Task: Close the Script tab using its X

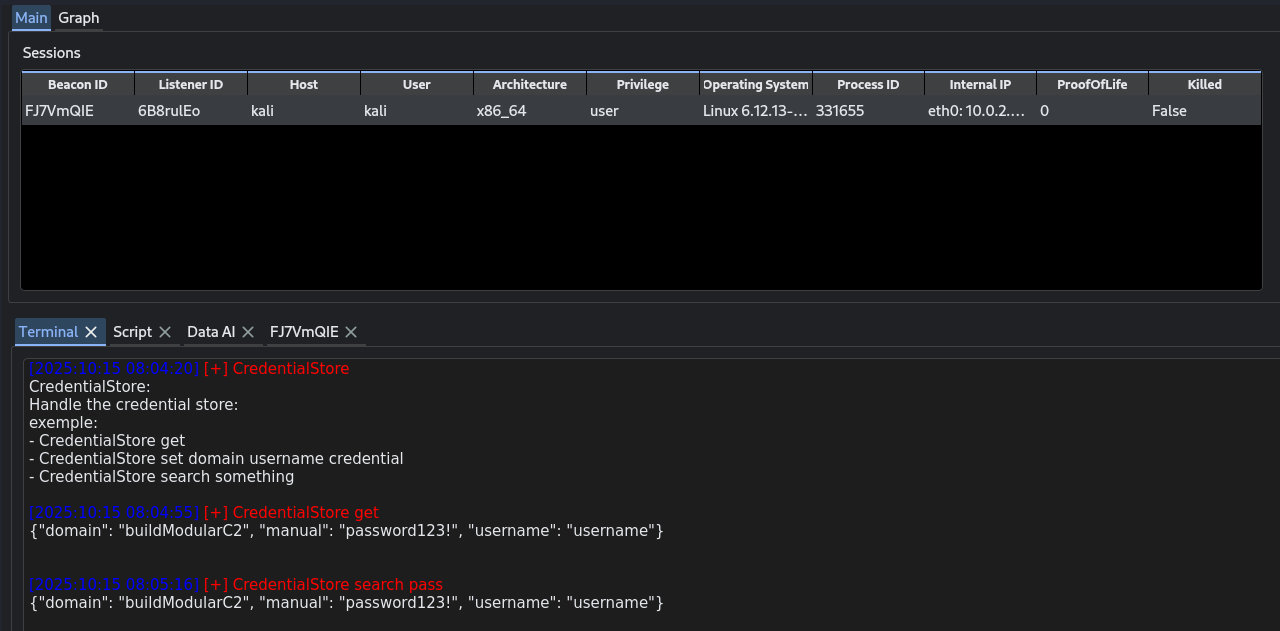Action: [x=165, y=332]
